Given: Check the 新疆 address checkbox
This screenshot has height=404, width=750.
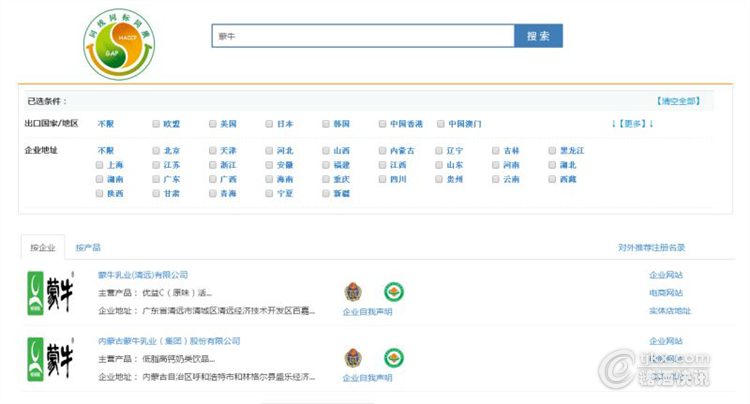Looking at the screenshot, I should tap(326, 194).
